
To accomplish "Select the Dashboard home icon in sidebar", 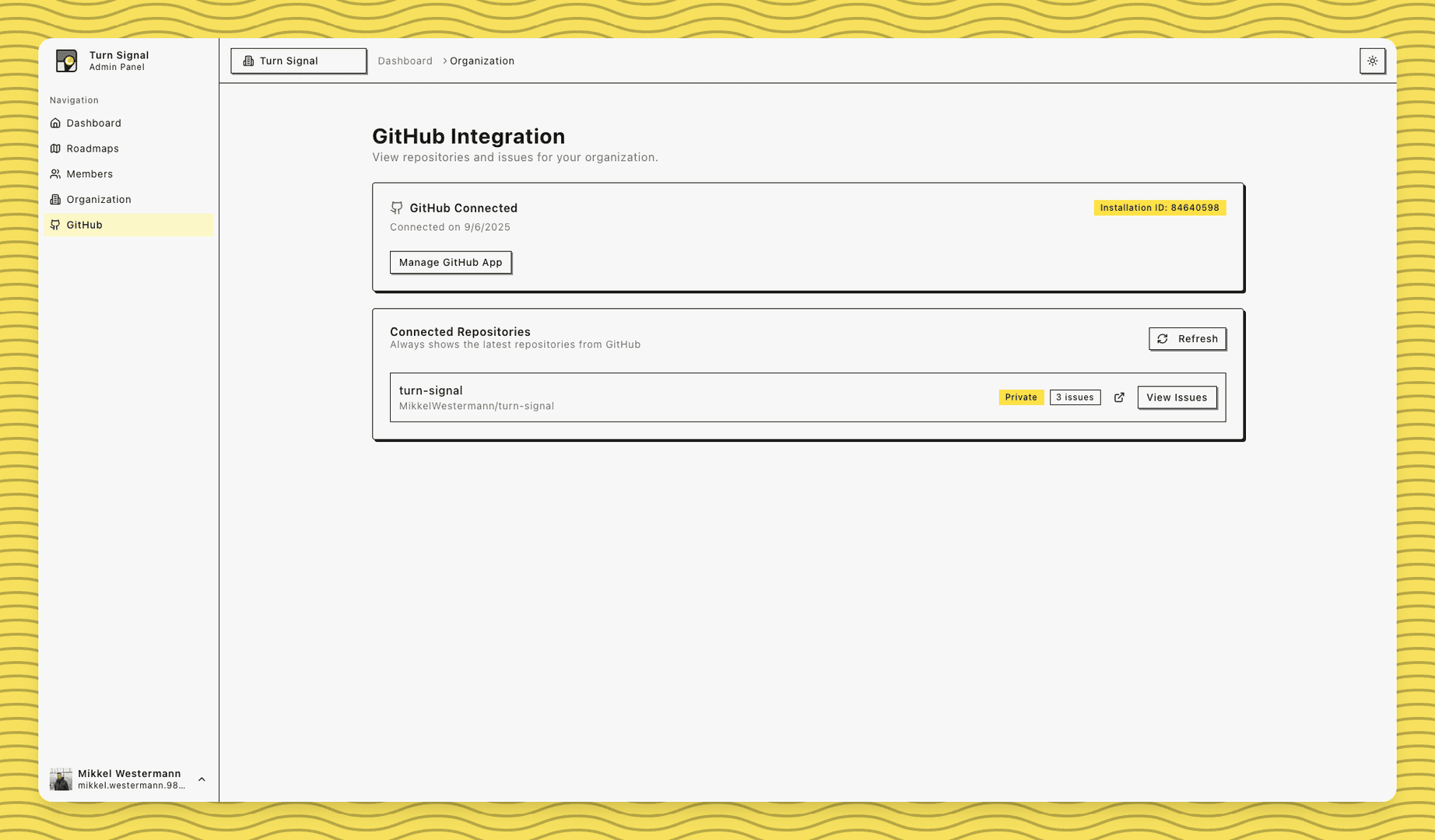I will pos(55,123).
